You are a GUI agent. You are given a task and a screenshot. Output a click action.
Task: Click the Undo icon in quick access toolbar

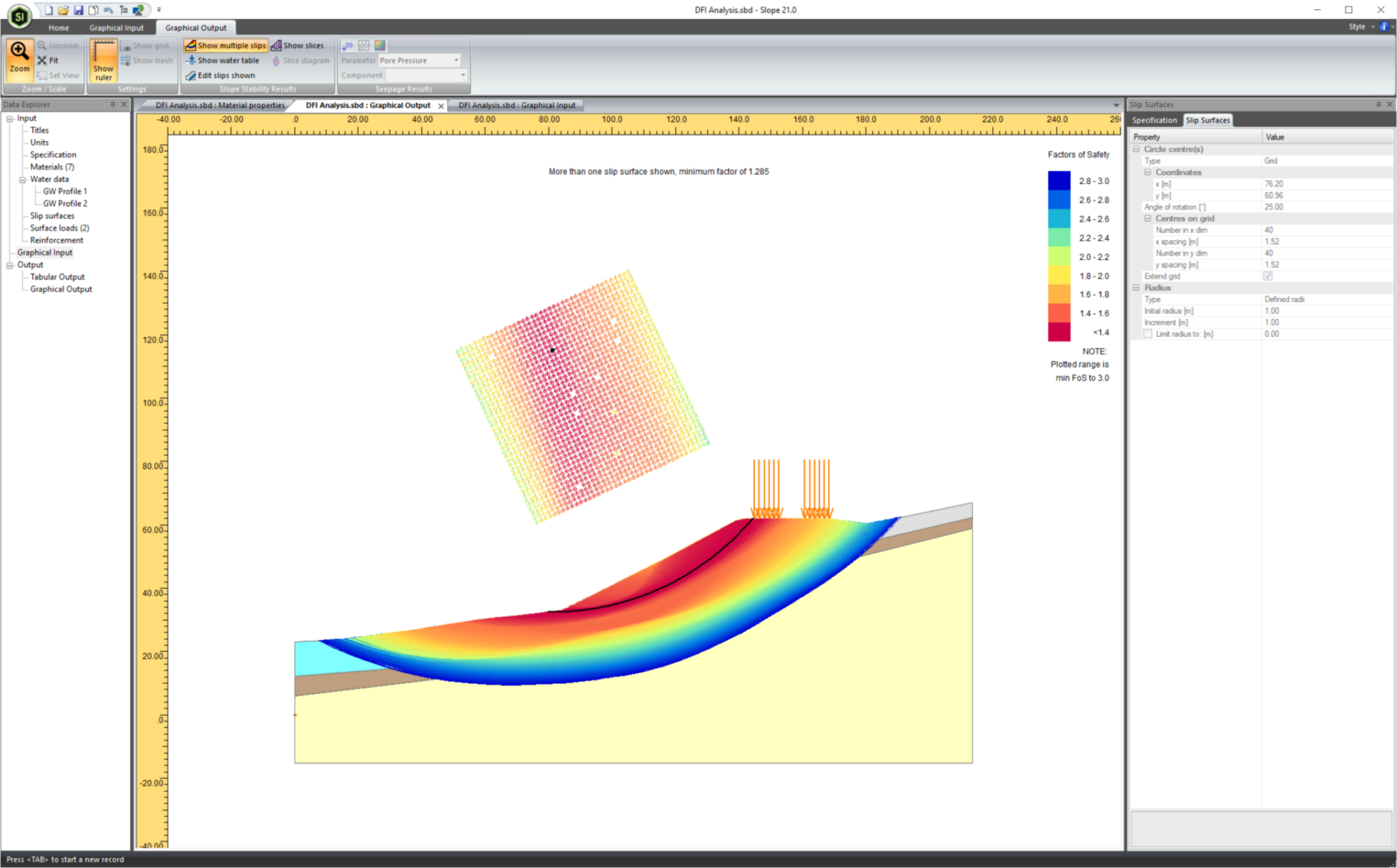coord(108,9)
